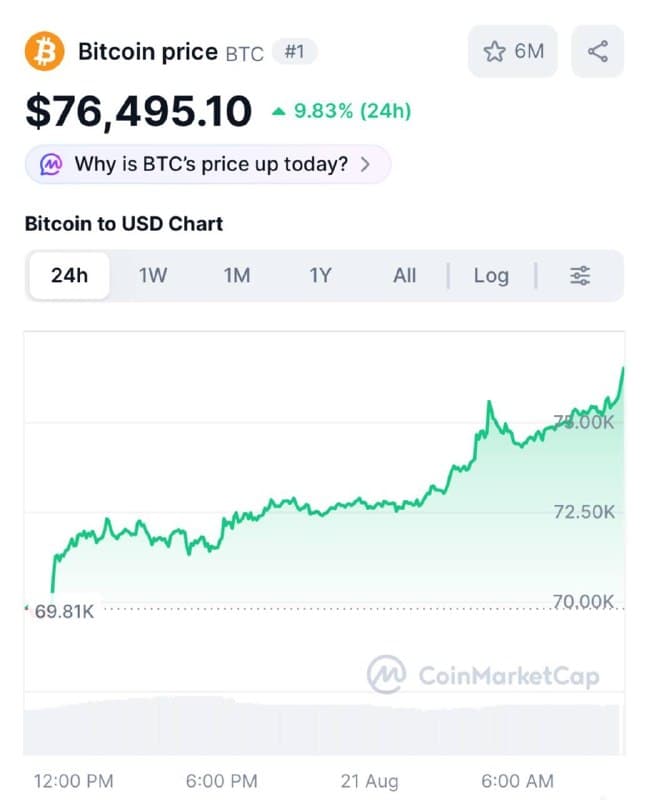Click the 69.81K open price marker
649x800 pixels.
click(x=63, y=611)
